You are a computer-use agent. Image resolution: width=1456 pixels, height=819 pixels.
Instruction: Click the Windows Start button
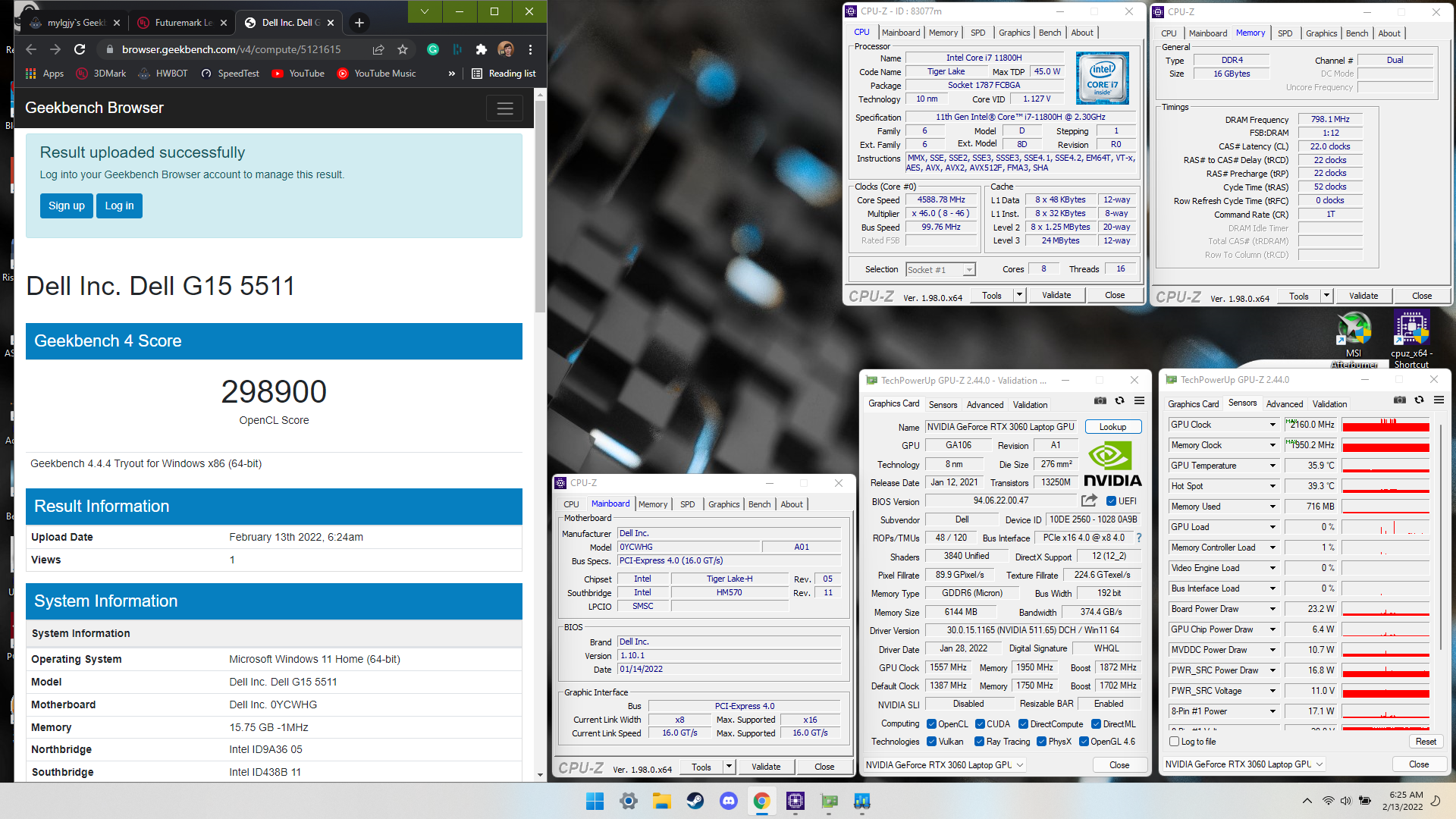[x=595, y=801]
